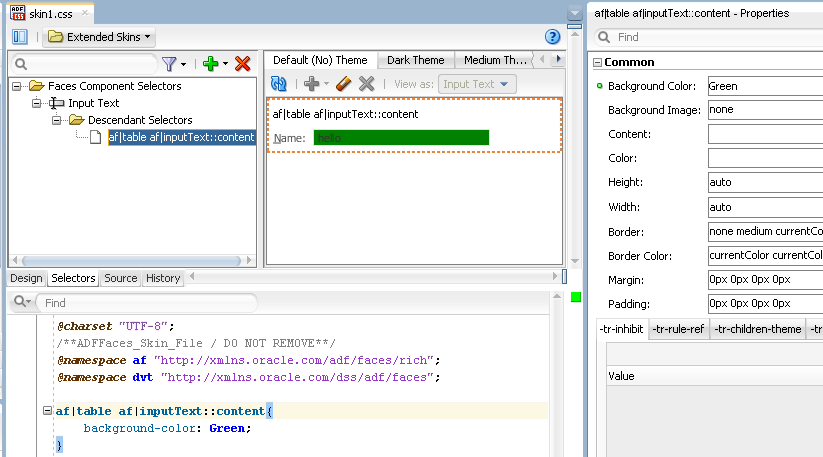Image resolution: width=823 pixels, height=457 pixels.
Task: Click the green hello preview input field
Action: 401,138
